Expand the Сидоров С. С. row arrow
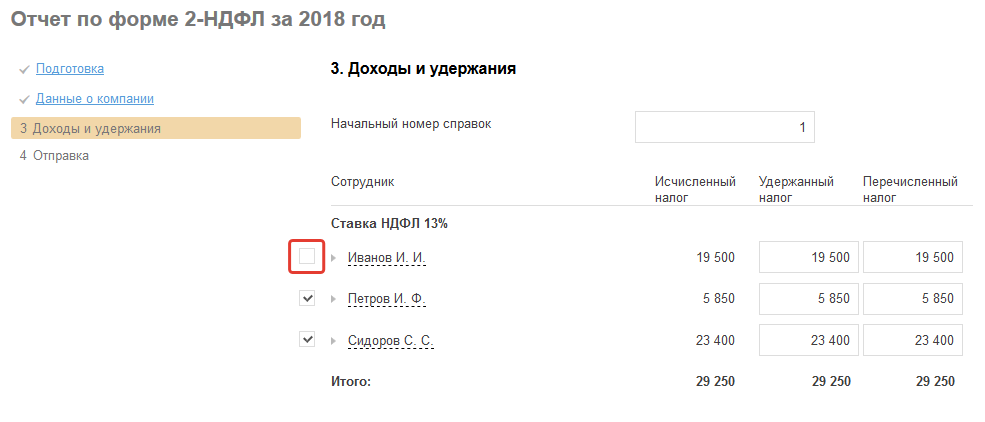This screenshot has height=422, width=985. click(334, 342)
